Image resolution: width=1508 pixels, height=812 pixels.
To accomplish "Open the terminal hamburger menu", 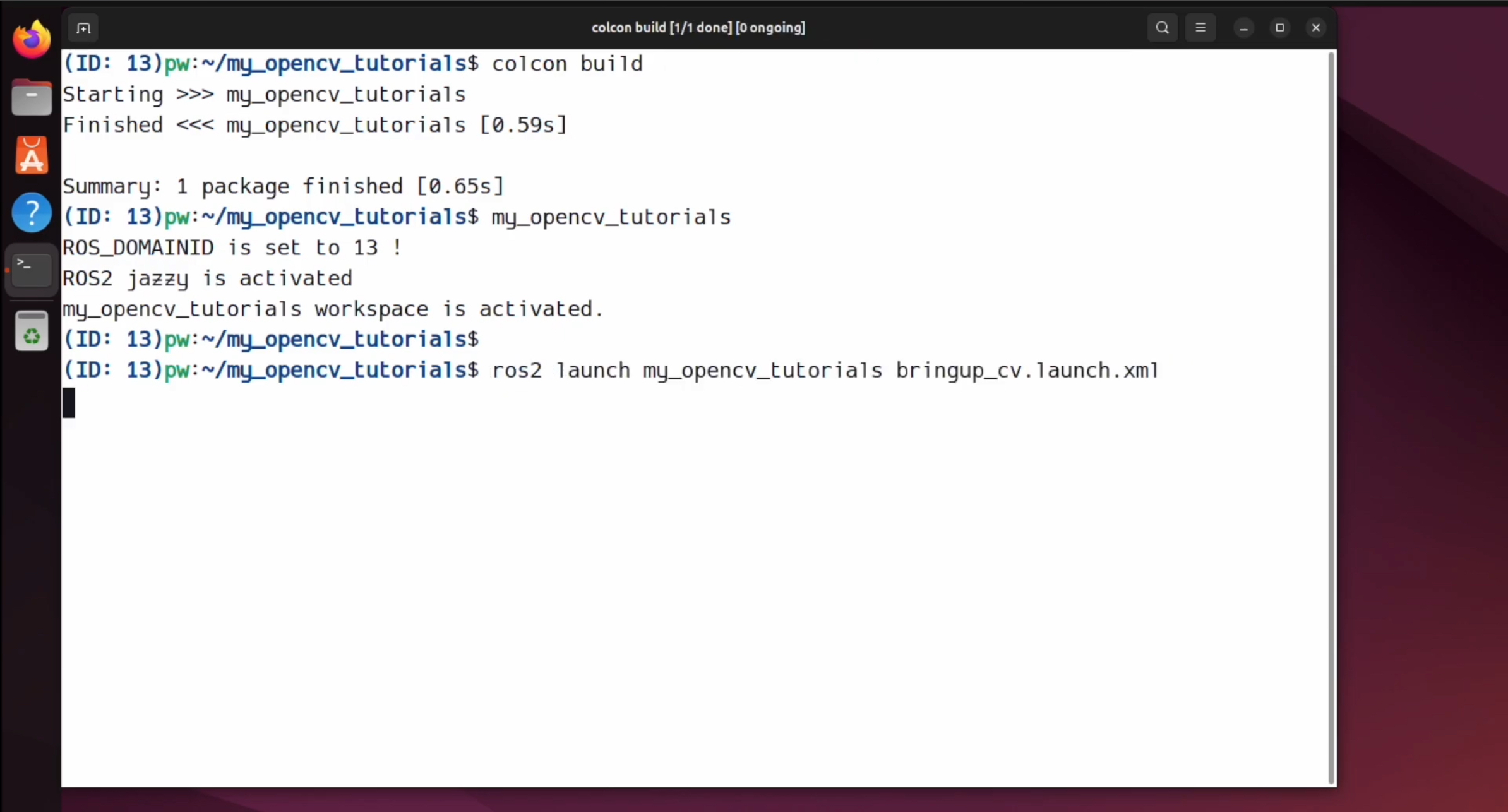I will 1200,28.
